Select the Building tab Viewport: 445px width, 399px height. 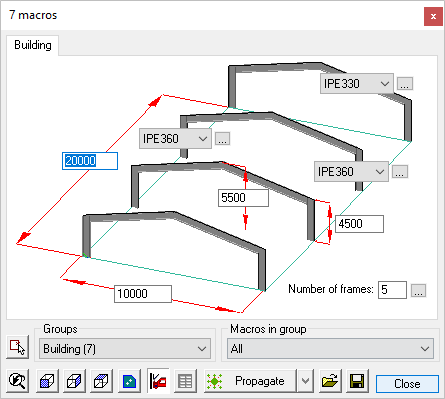click(33, 45)
